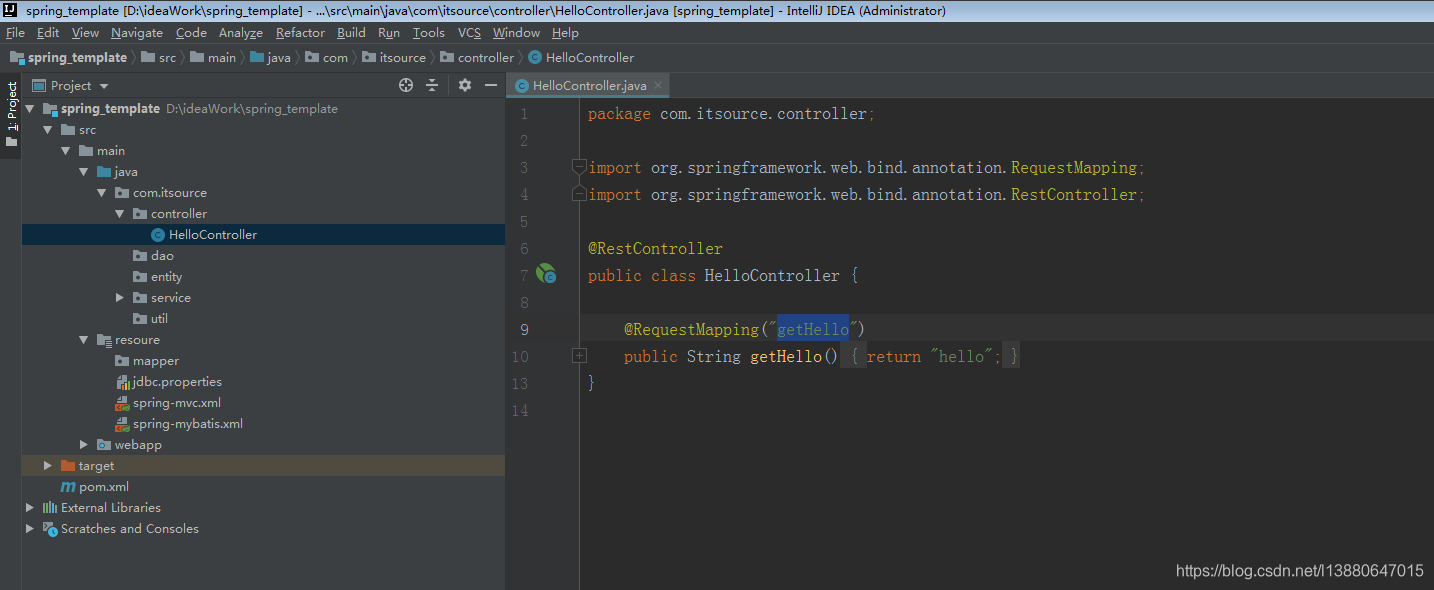The width and height of the screenshot is (1434, 590).
Task: Click the Scratches and Consoles icon
Action: pyautogui.click(x=50, y=529)
